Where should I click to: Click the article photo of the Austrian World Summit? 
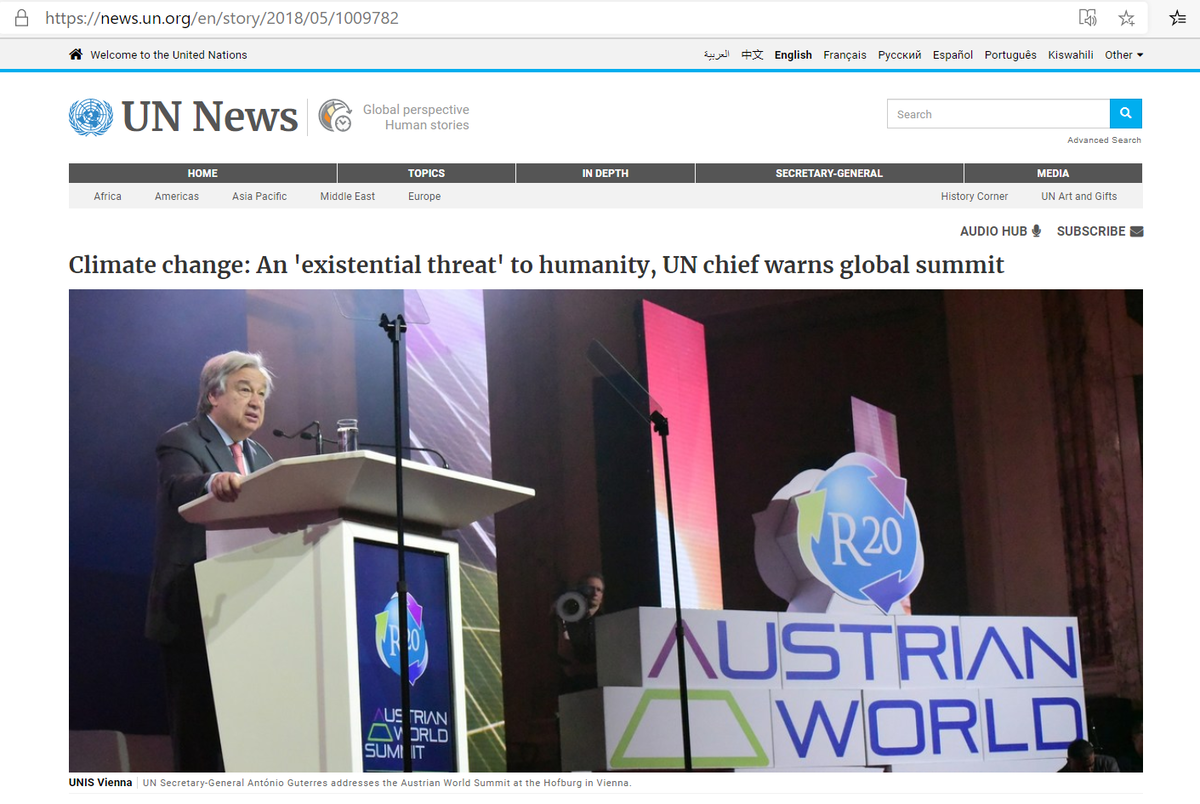pos(605,530)
